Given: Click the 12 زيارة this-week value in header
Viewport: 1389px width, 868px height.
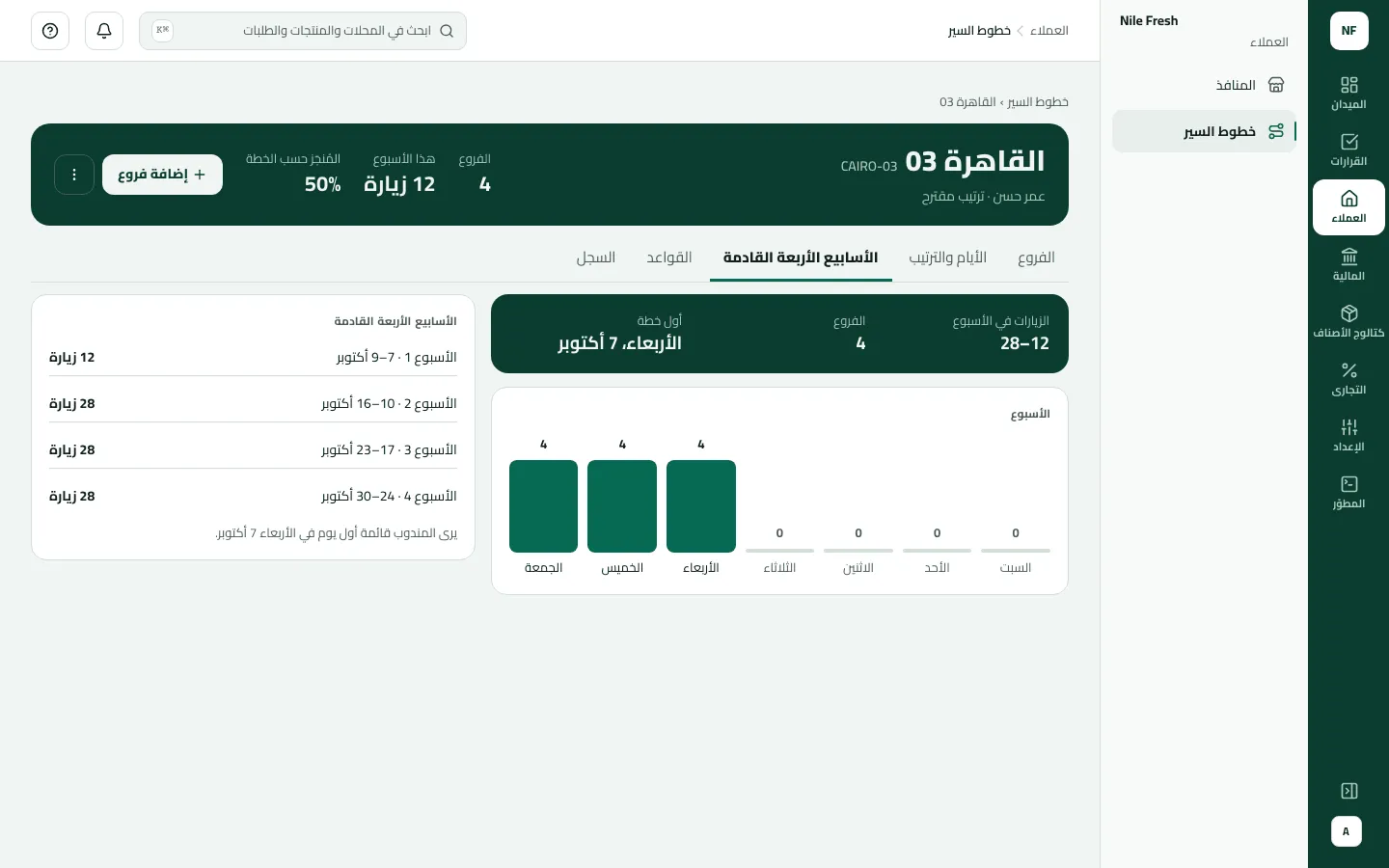Looking at the screenshot, I should 399,184.
